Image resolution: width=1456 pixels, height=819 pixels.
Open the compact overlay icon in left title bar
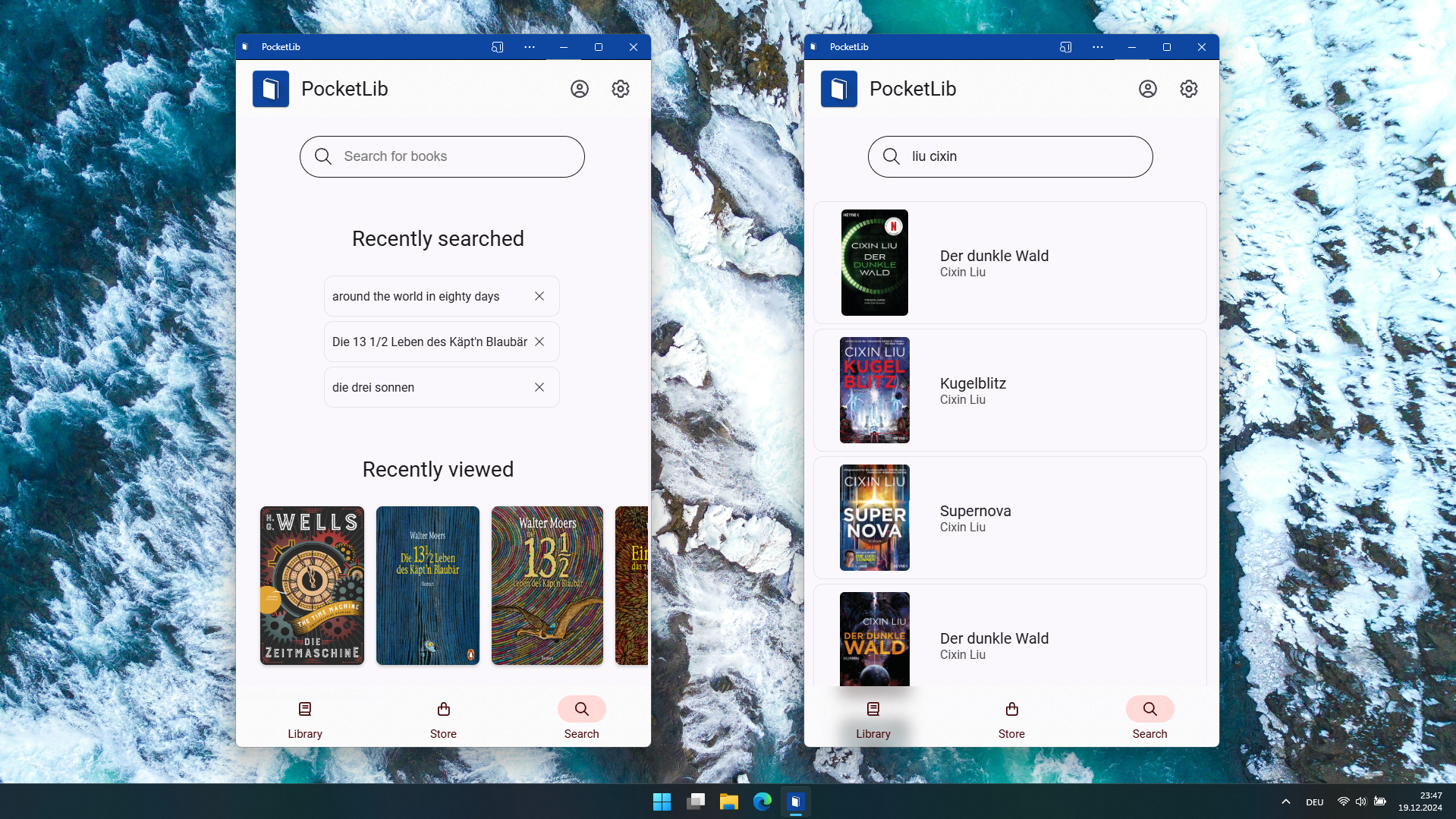[497, 47]
